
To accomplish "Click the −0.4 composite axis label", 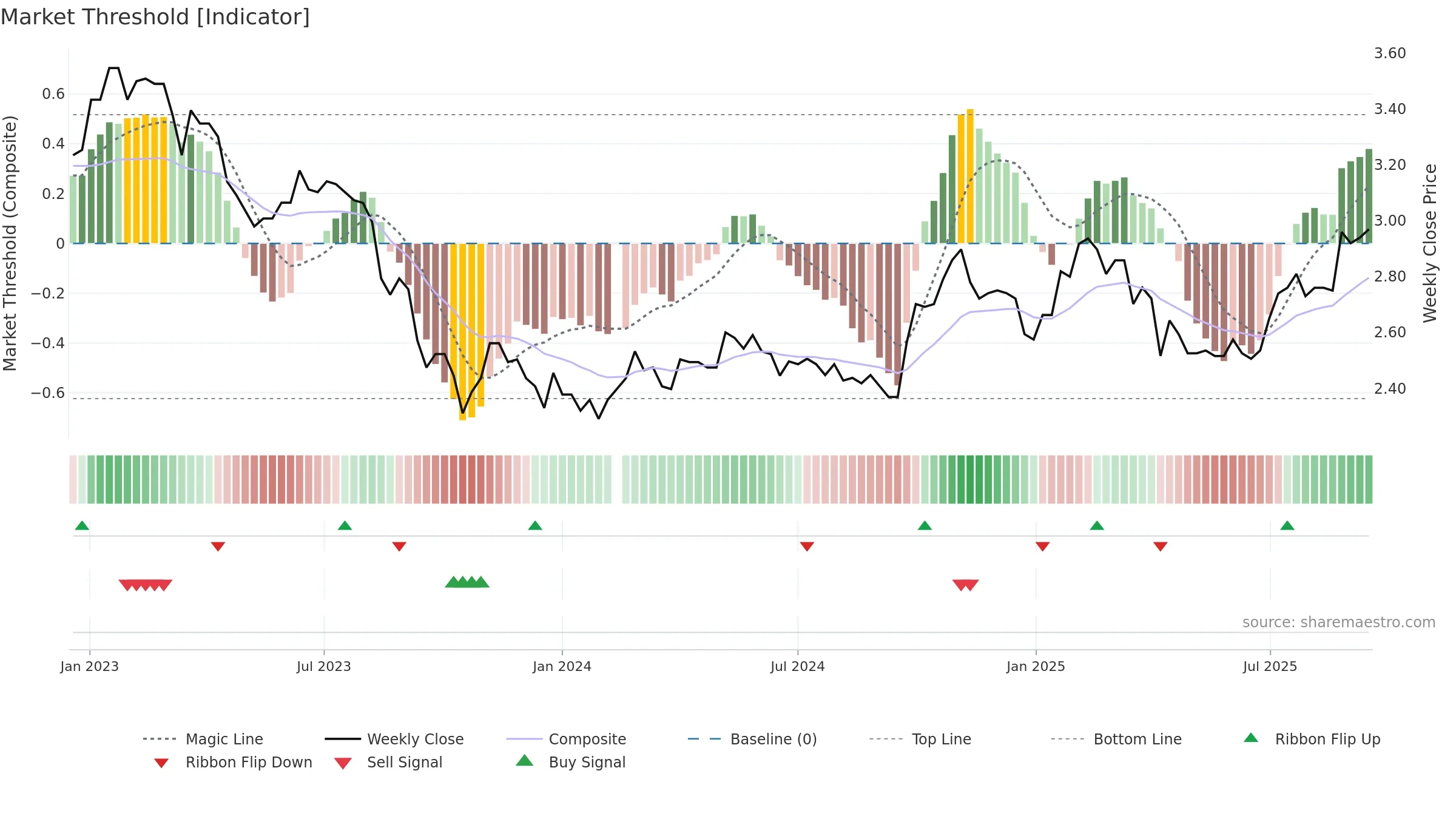I will coord(48,343).
